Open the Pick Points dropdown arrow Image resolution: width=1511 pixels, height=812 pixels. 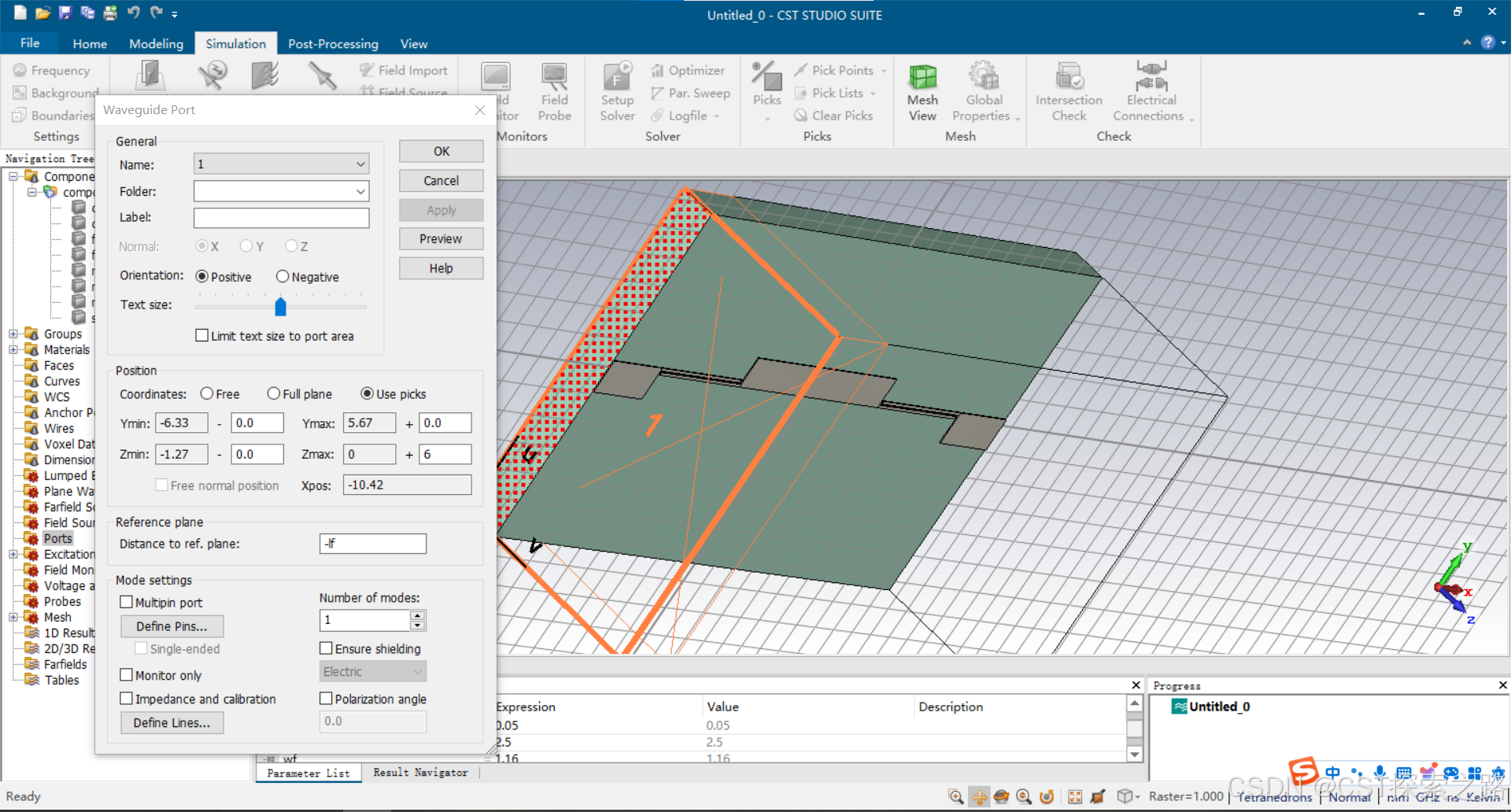884,71
